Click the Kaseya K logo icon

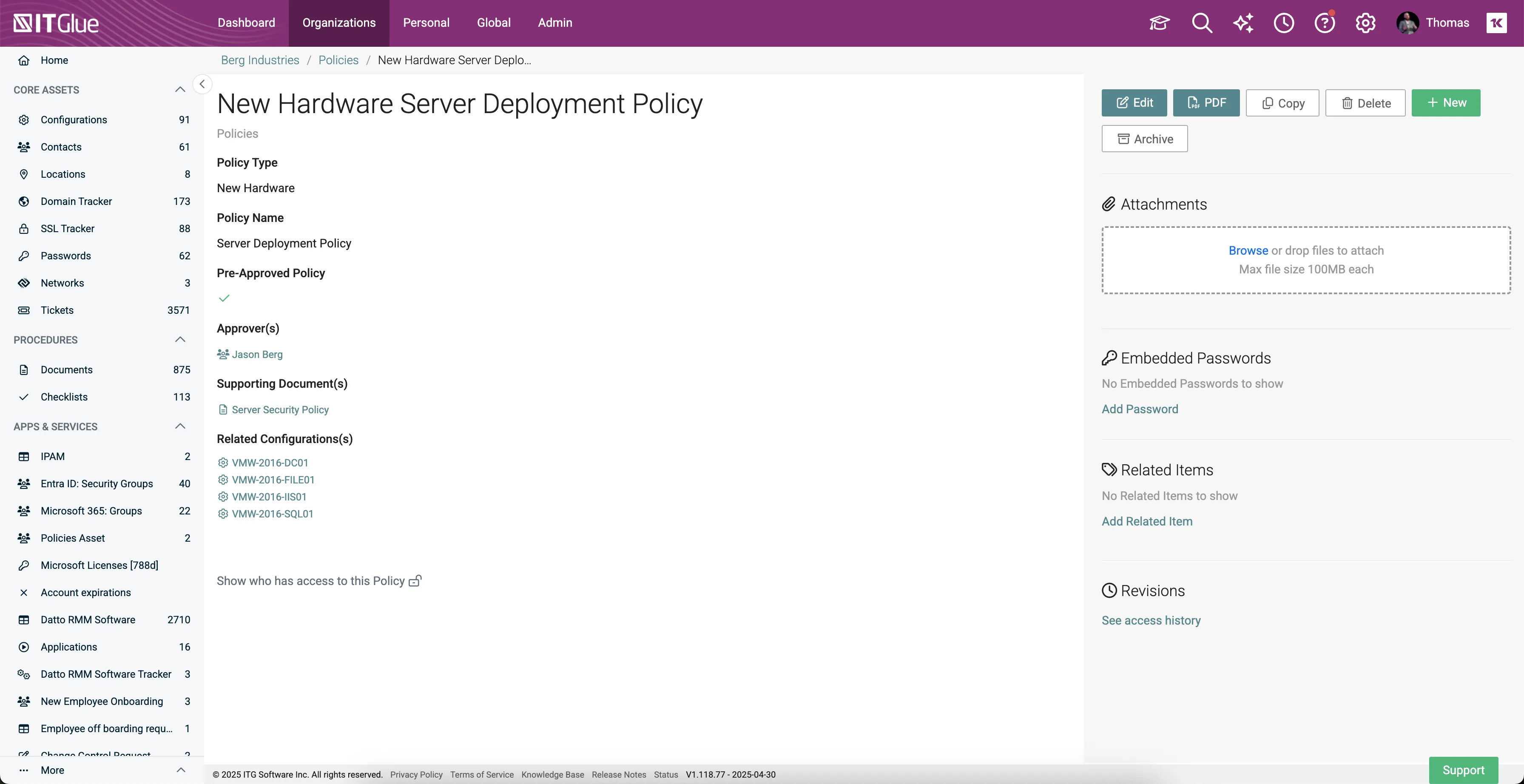[1497, 23]
